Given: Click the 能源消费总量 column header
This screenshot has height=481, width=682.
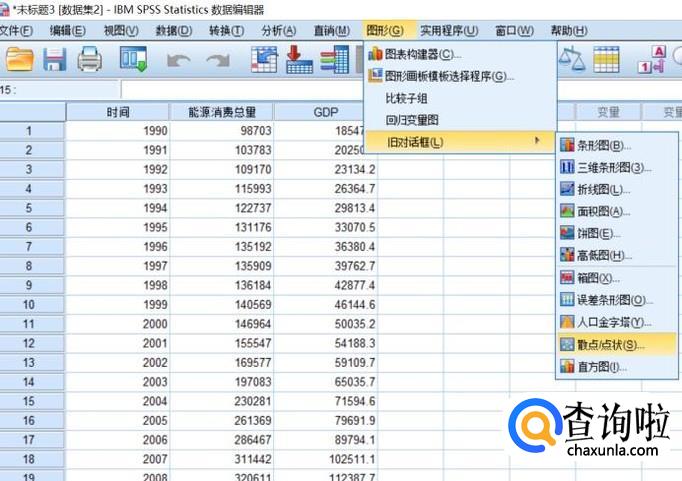Looking at the screenshot, I should 222,112.
